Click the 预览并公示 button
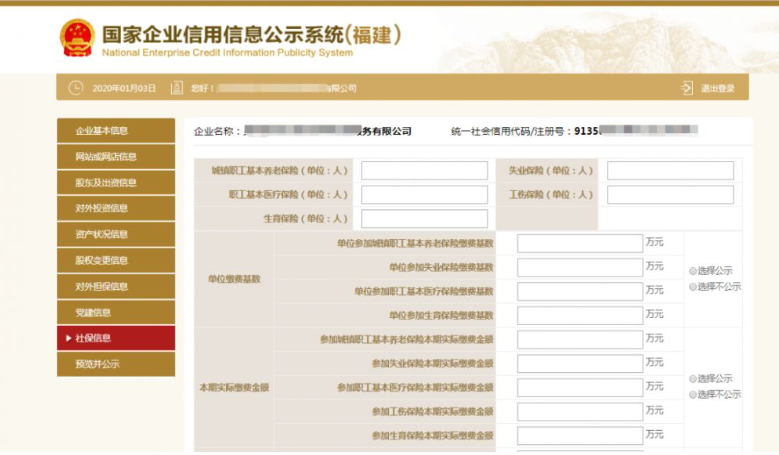The image size is (779, 455). (x=115, y=365)
